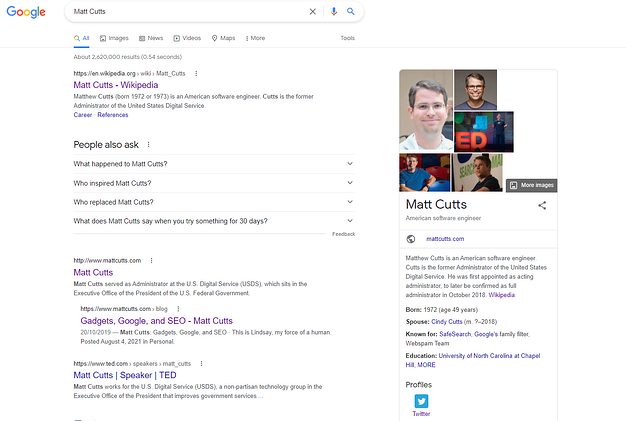Click the result count text 'About 2,620,000 results'
626x421 pixels.
(x=106, y=57)
